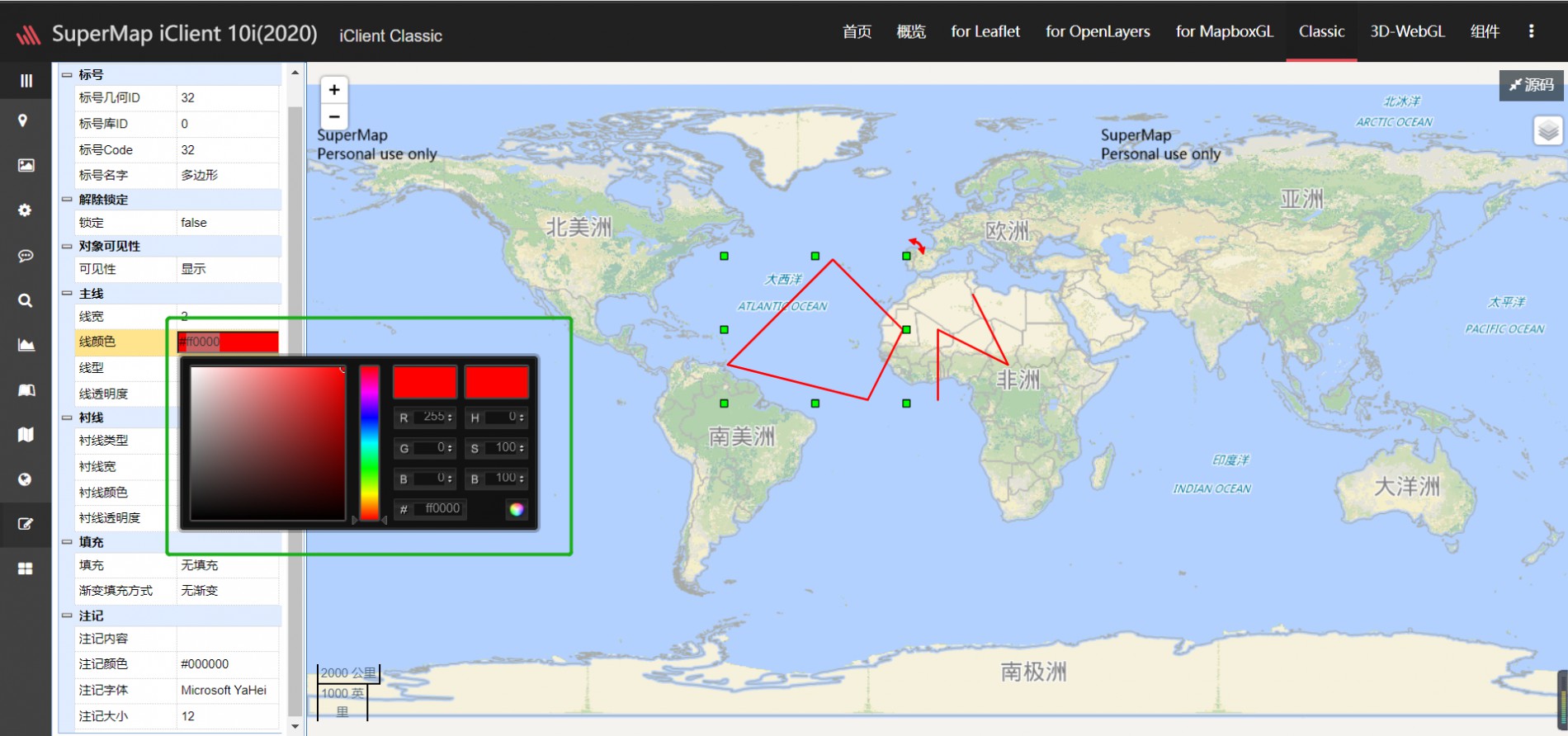The width and height of the screenshot is (1568, 736).
Task: Click the rainbow color wheel button in picker
Action: 517,509
